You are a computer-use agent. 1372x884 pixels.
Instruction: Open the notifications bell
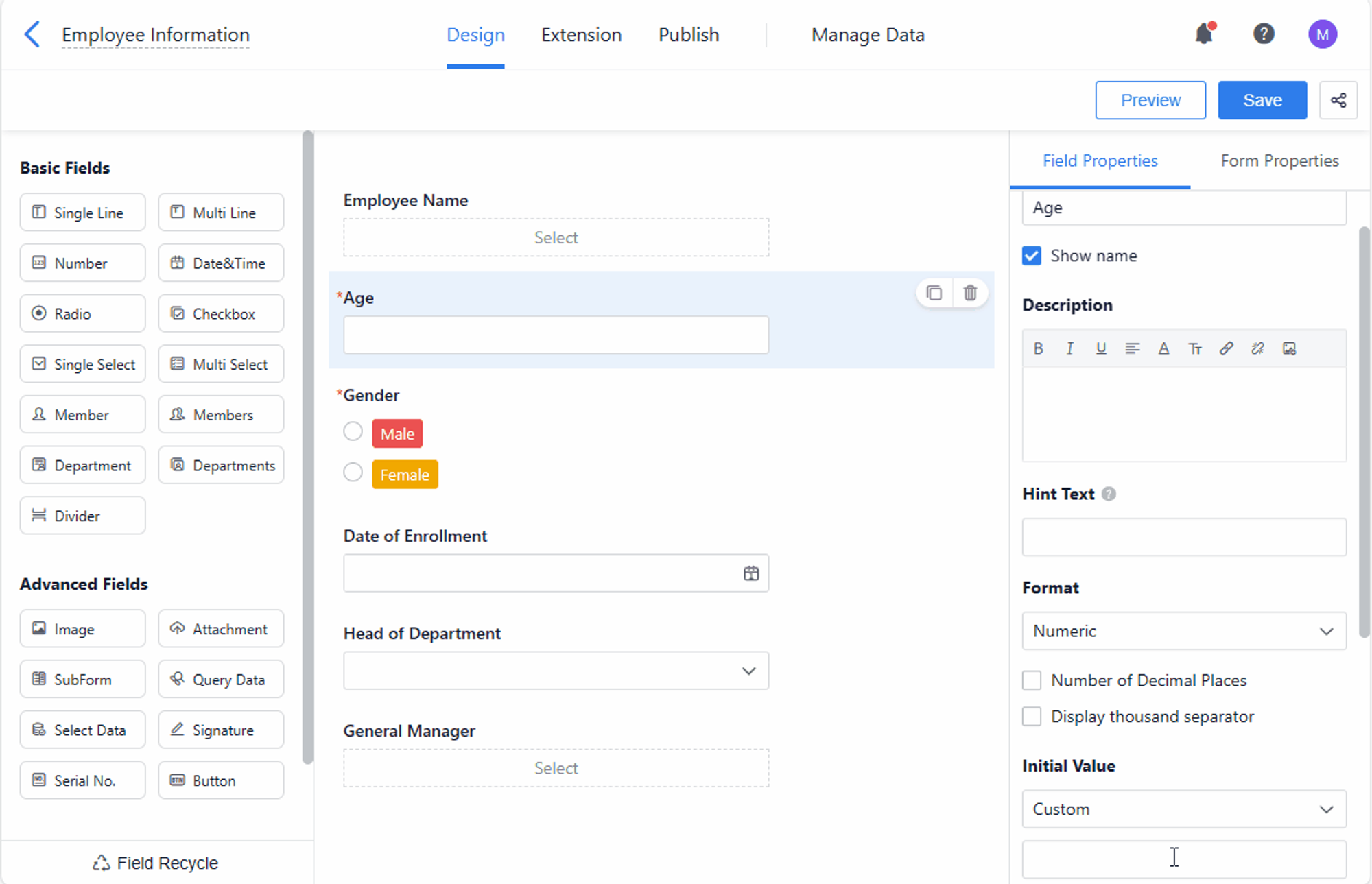point(1204,34)
